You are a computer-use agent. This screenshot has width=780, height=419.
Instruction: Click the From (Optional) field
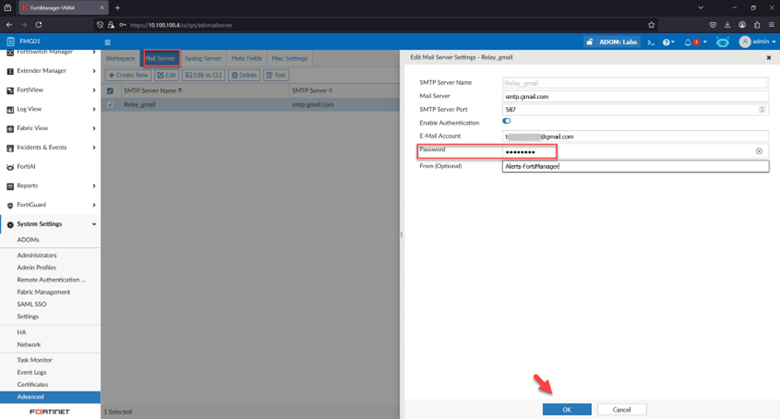[635, 166]
